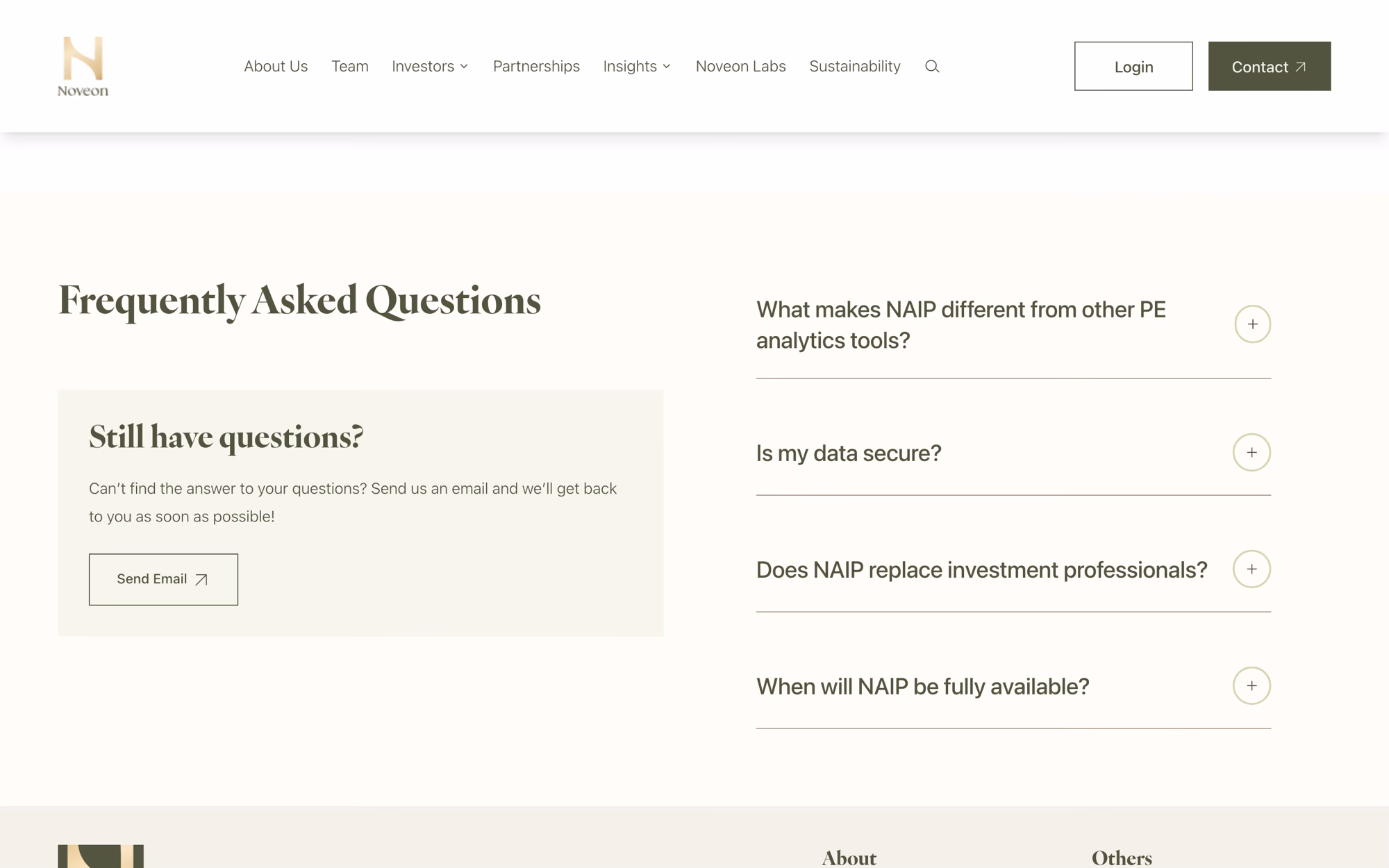The height and width of the screenshot is (868, 1389).
Task: Click 'Does NAIP replace investment professionals?' text
Action: pos(981,569)
